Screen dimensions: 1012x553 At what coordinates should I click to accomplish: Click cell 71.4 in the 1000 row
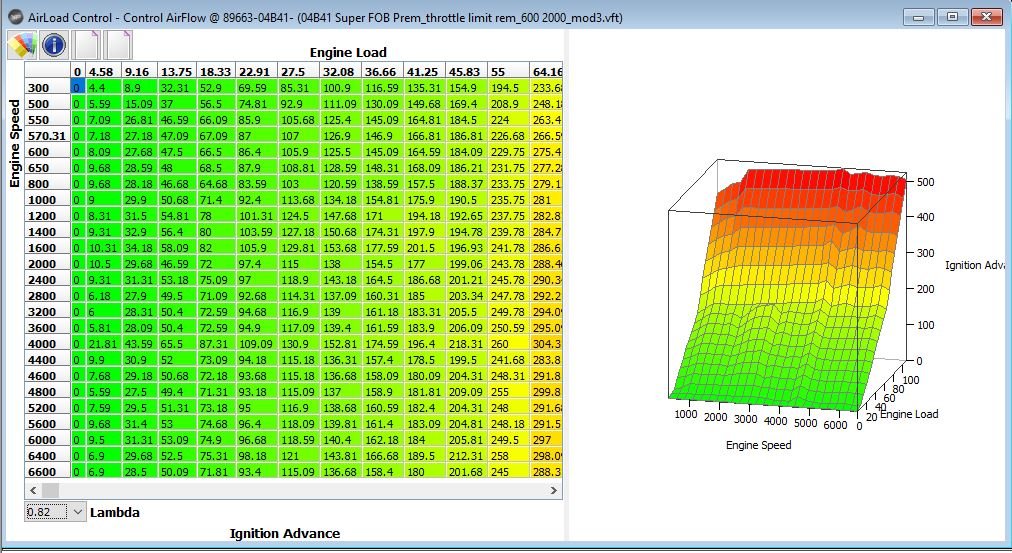pos(216,199)
